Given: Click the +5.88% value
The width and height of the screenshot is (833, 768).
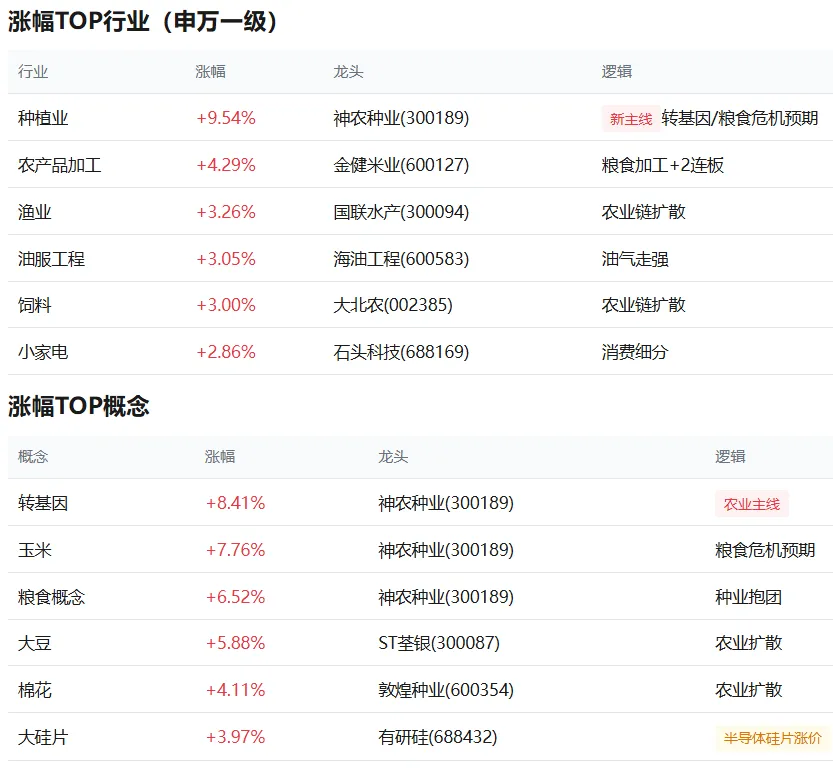Looking at the screenshot, I should tap(235, 643).
